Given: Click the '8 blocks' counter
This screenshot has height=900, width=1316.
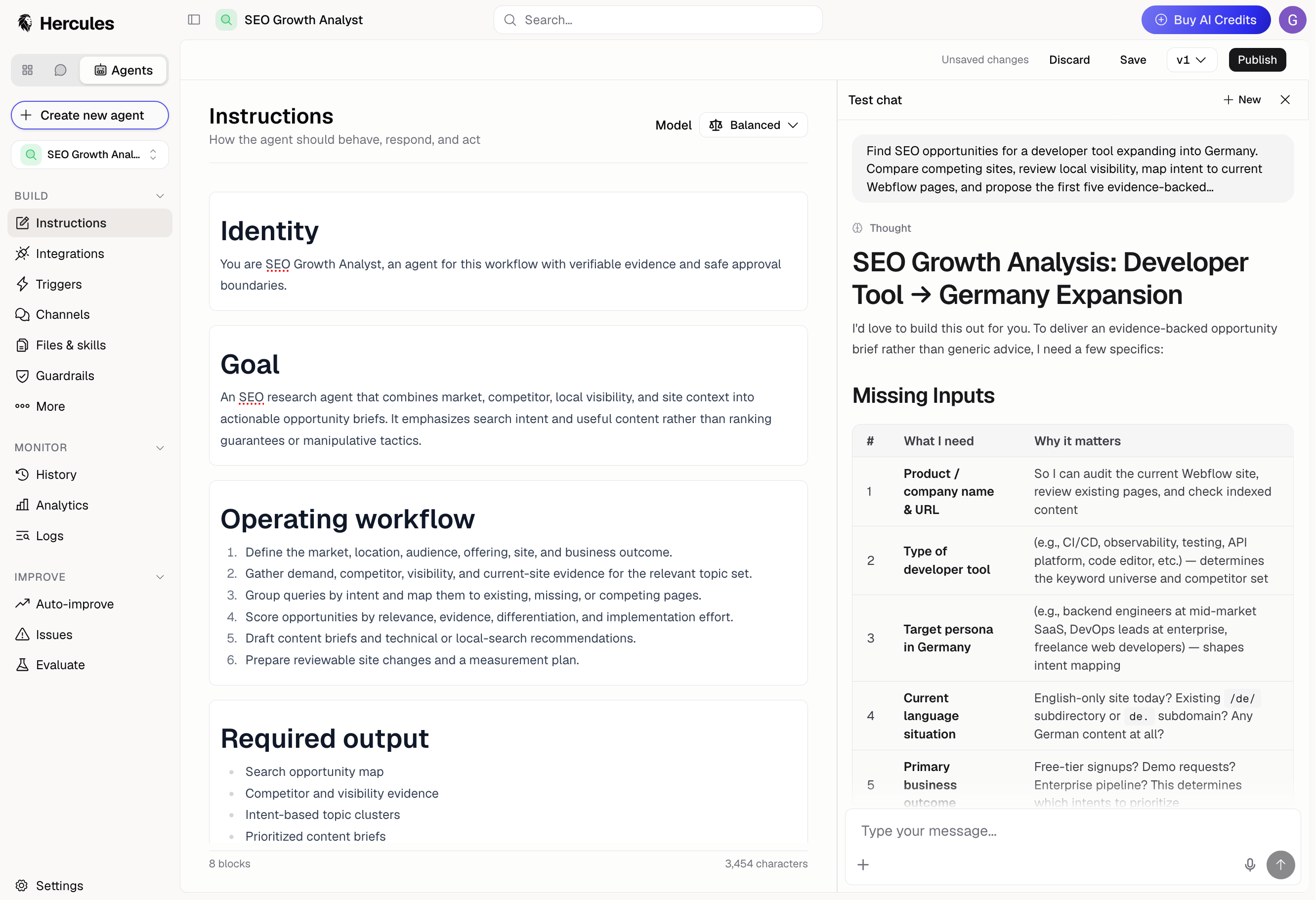Looking at the screenshot, I should (229, 864).
